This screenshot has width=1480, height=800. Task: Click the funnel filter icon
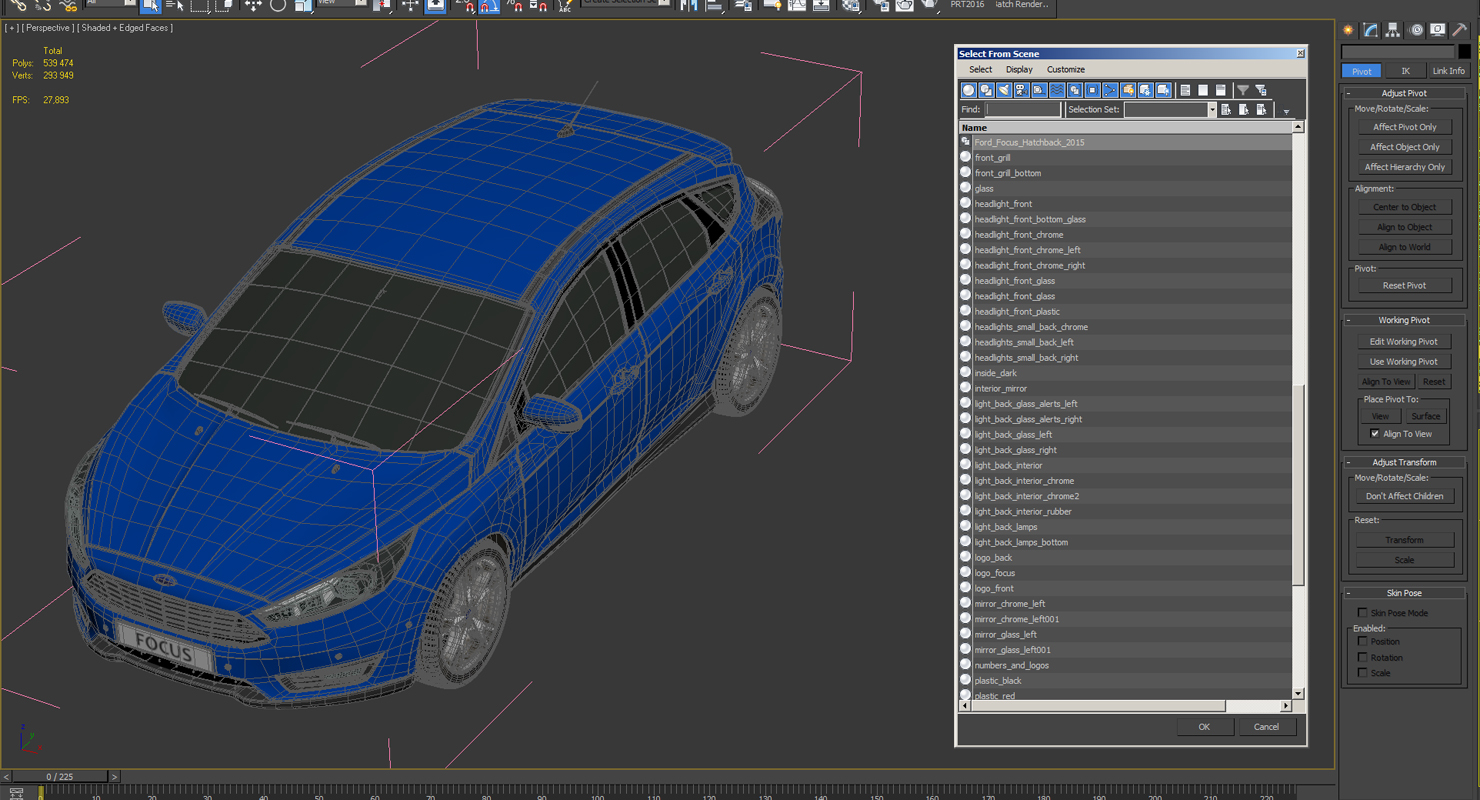(x=1243, y=90)
